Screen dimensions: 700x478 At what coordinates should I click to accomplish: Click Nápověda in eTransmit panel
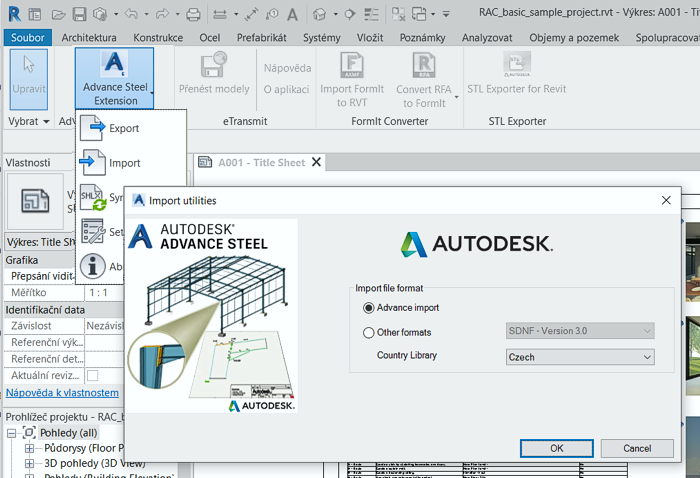tap(287, 68)
